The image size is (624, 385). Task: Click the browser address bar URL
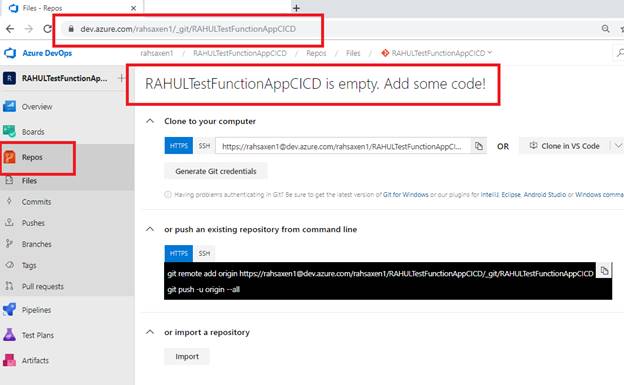coord(188,29)
